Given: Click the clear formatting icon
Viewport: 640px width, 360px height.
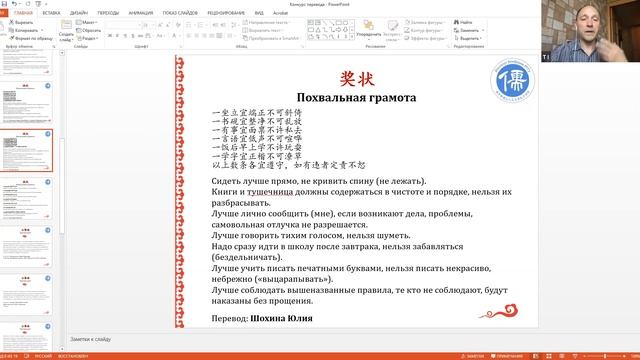Looking at the screenshot, I should tap(178, 26).
